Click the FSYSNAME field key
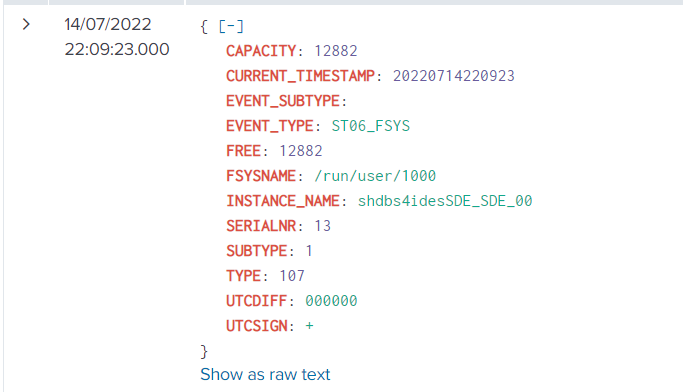Screen dimensions: 683x392 click(261, 176)
